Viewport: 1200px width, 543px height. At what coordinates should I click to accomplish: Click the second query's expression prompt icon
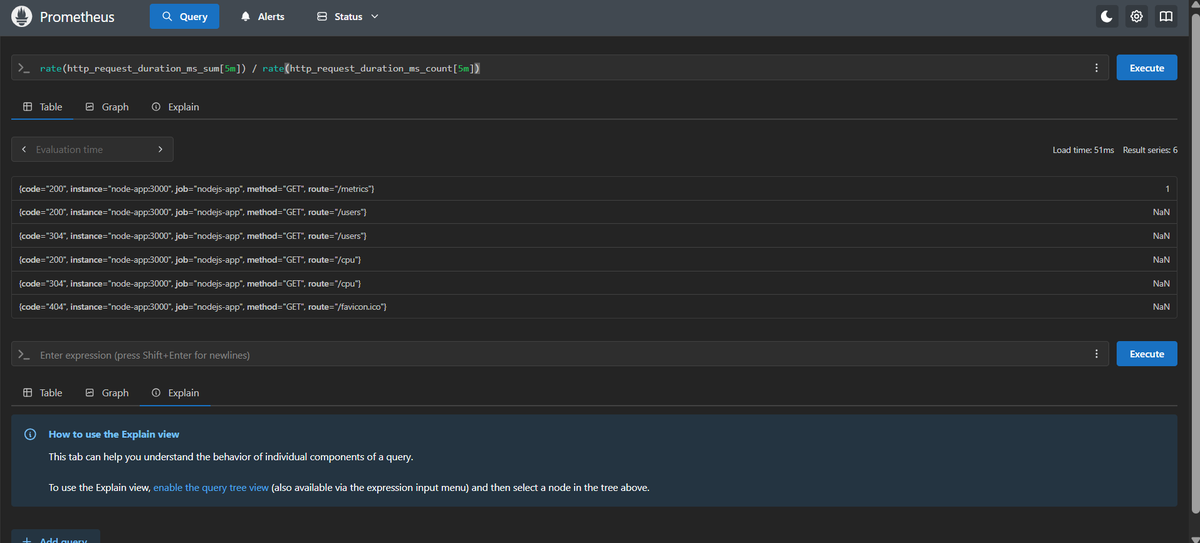coord(25,354)
